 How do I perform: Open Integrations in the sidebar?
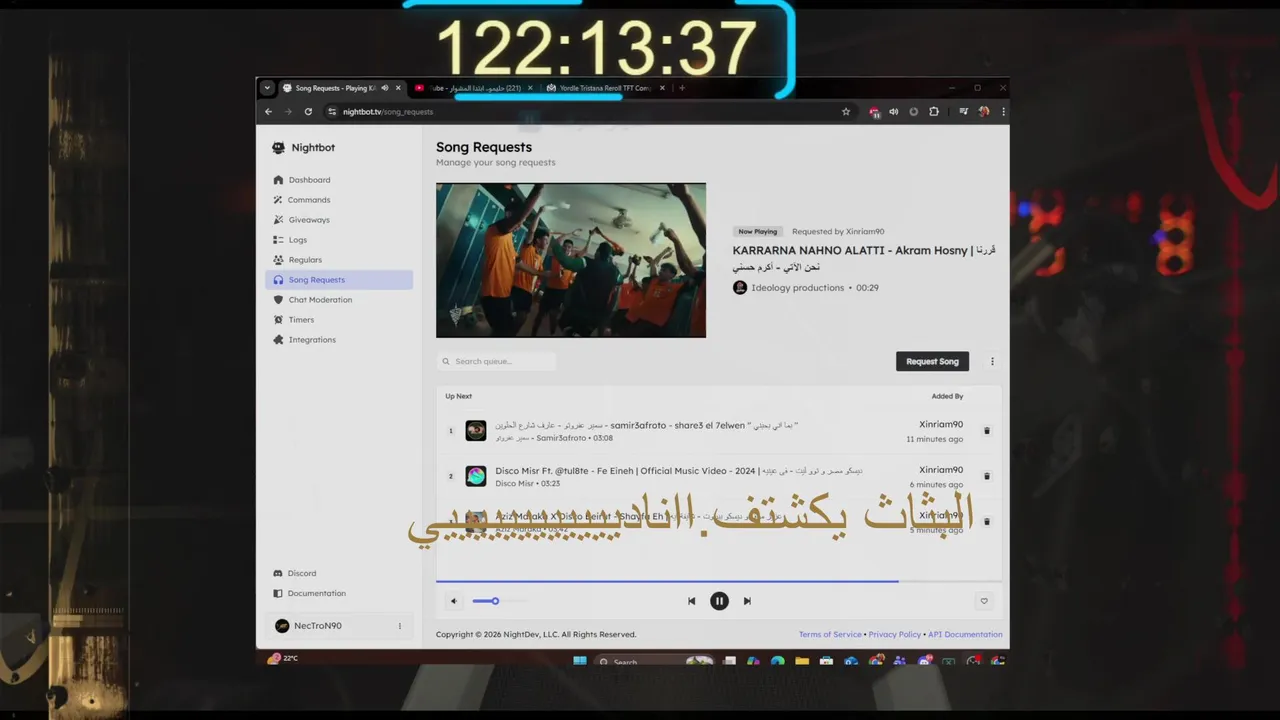(339, 340)
